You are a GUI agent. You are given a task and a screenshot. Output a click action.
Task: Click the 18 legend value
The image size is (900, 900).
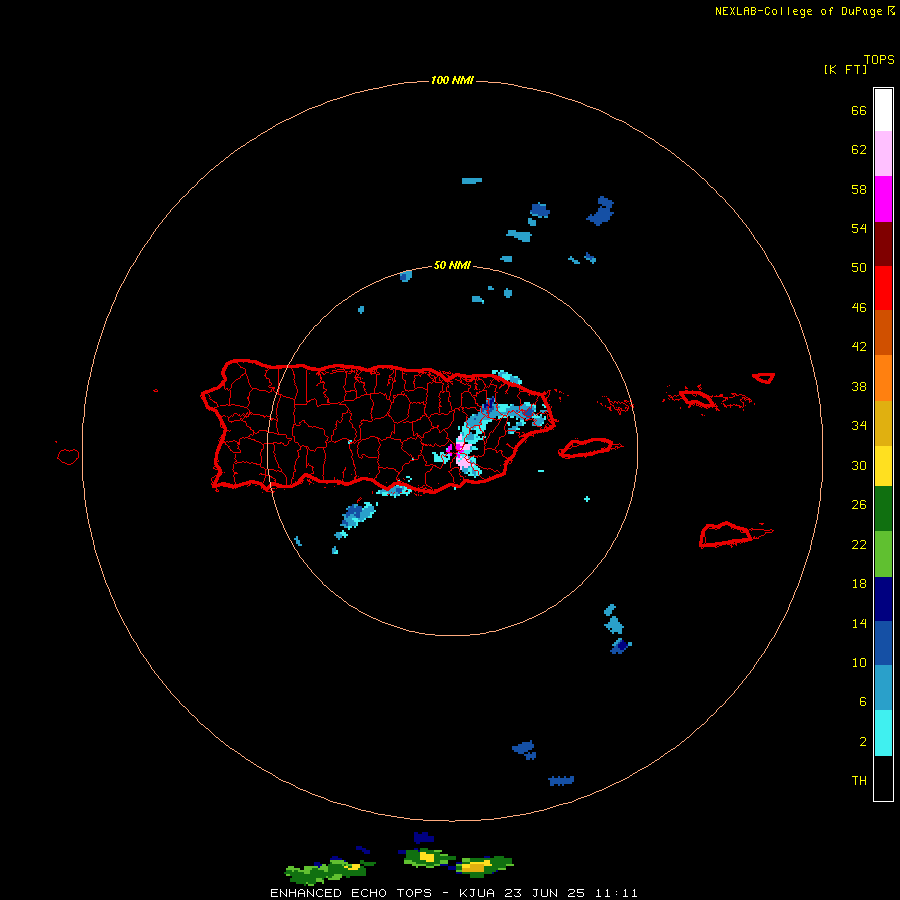pos(859,584)
